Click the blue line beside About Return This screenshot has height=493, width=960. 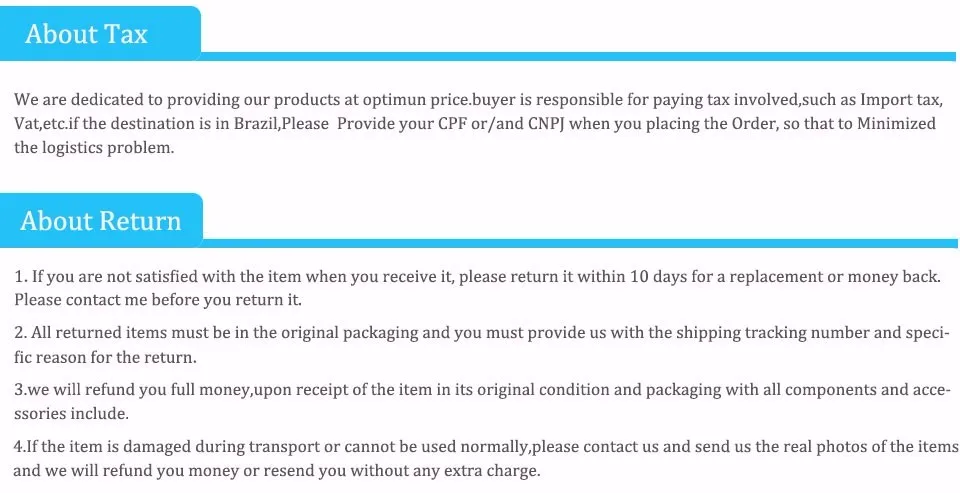[580, 243]
